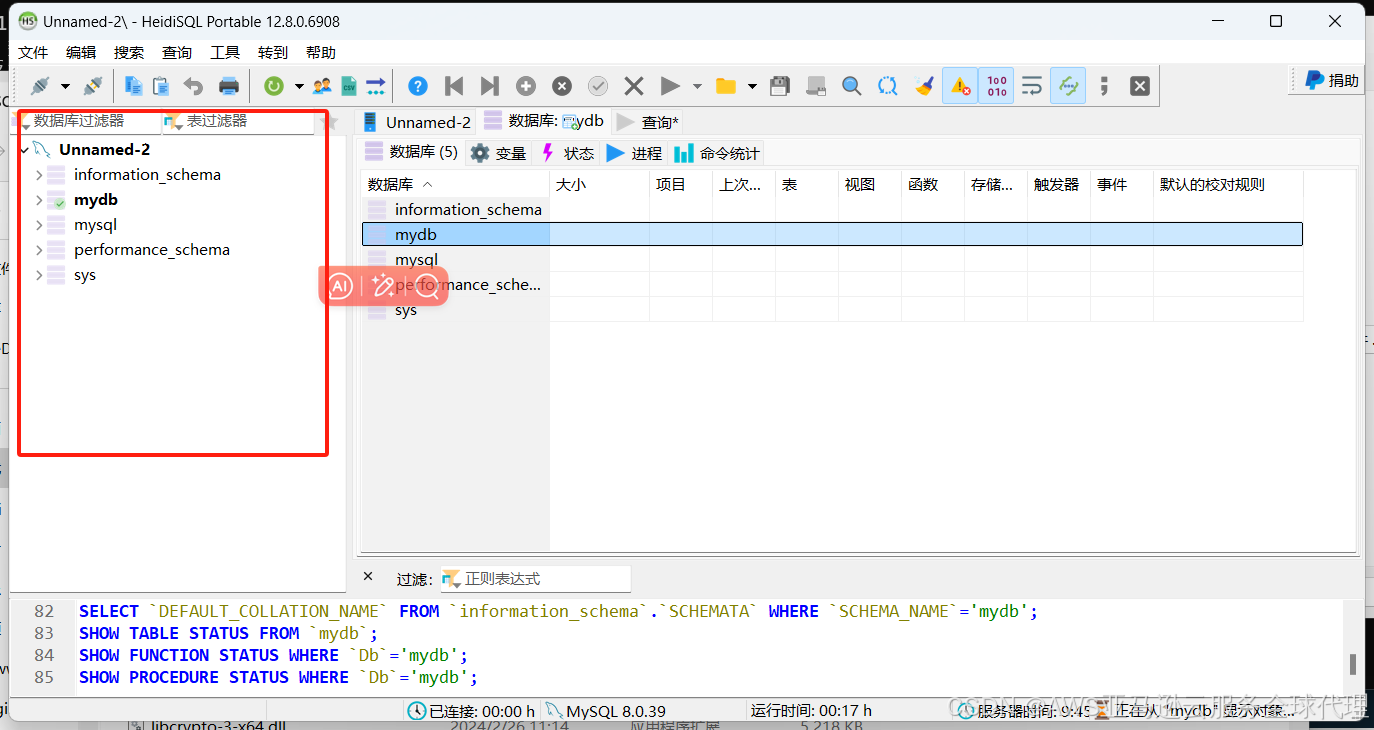Viewport: 1374px width, 730px height.
Task: Refresh with the green circular arrow icon
Action: 273,86
